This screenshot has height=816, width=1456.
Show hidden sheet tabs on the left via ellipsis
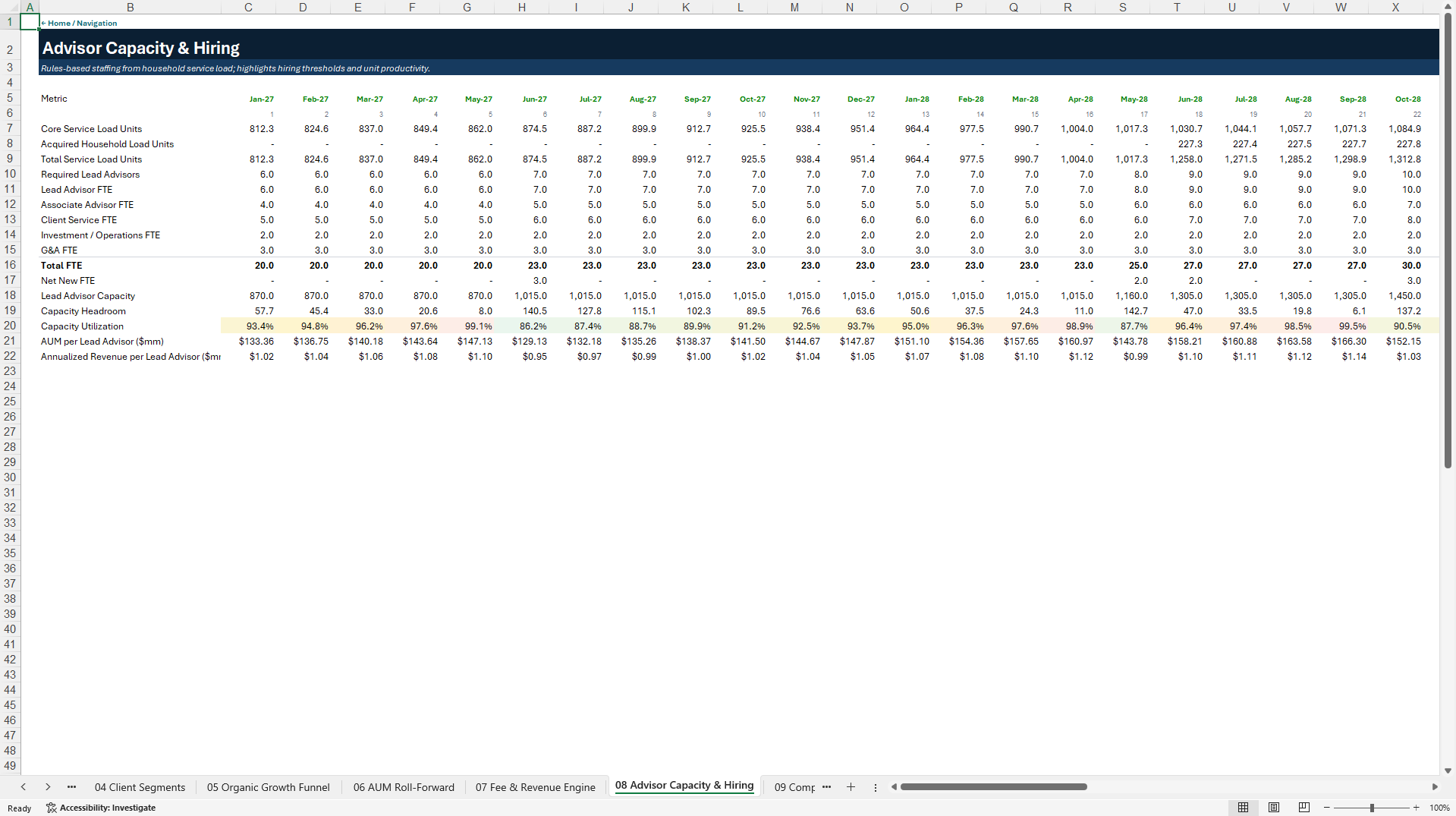[71, 787]
